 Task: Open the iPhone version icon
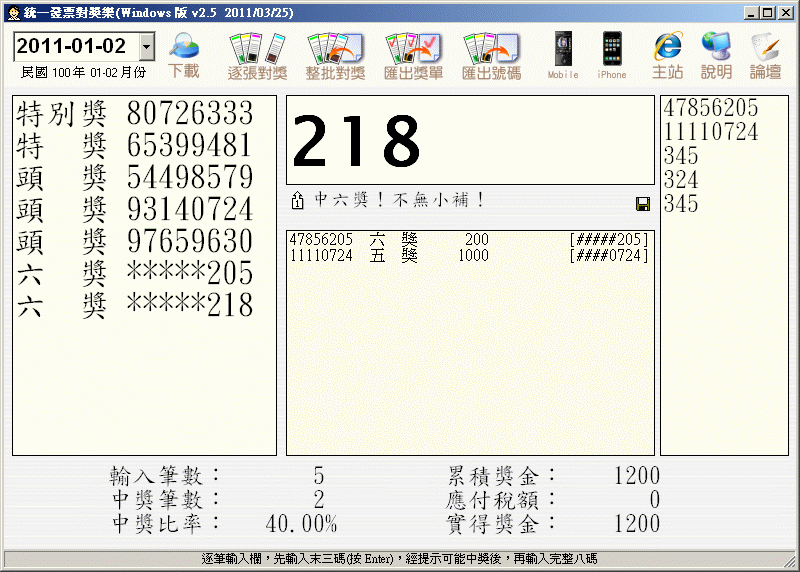coord(612,55)
